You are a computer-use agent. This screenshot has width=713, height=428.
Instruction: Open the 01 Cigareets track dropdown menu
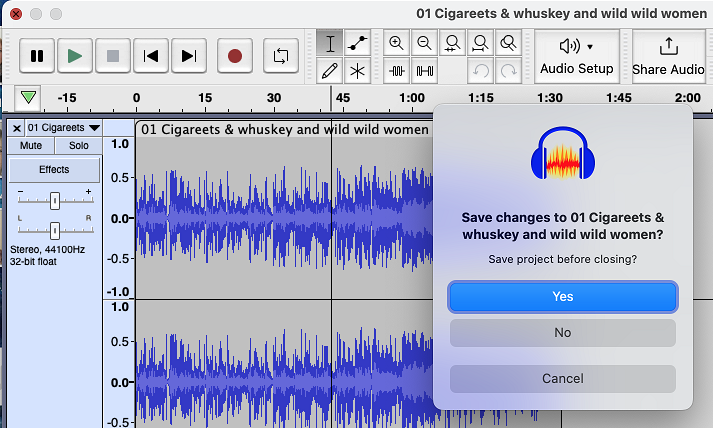coord(64,128)
